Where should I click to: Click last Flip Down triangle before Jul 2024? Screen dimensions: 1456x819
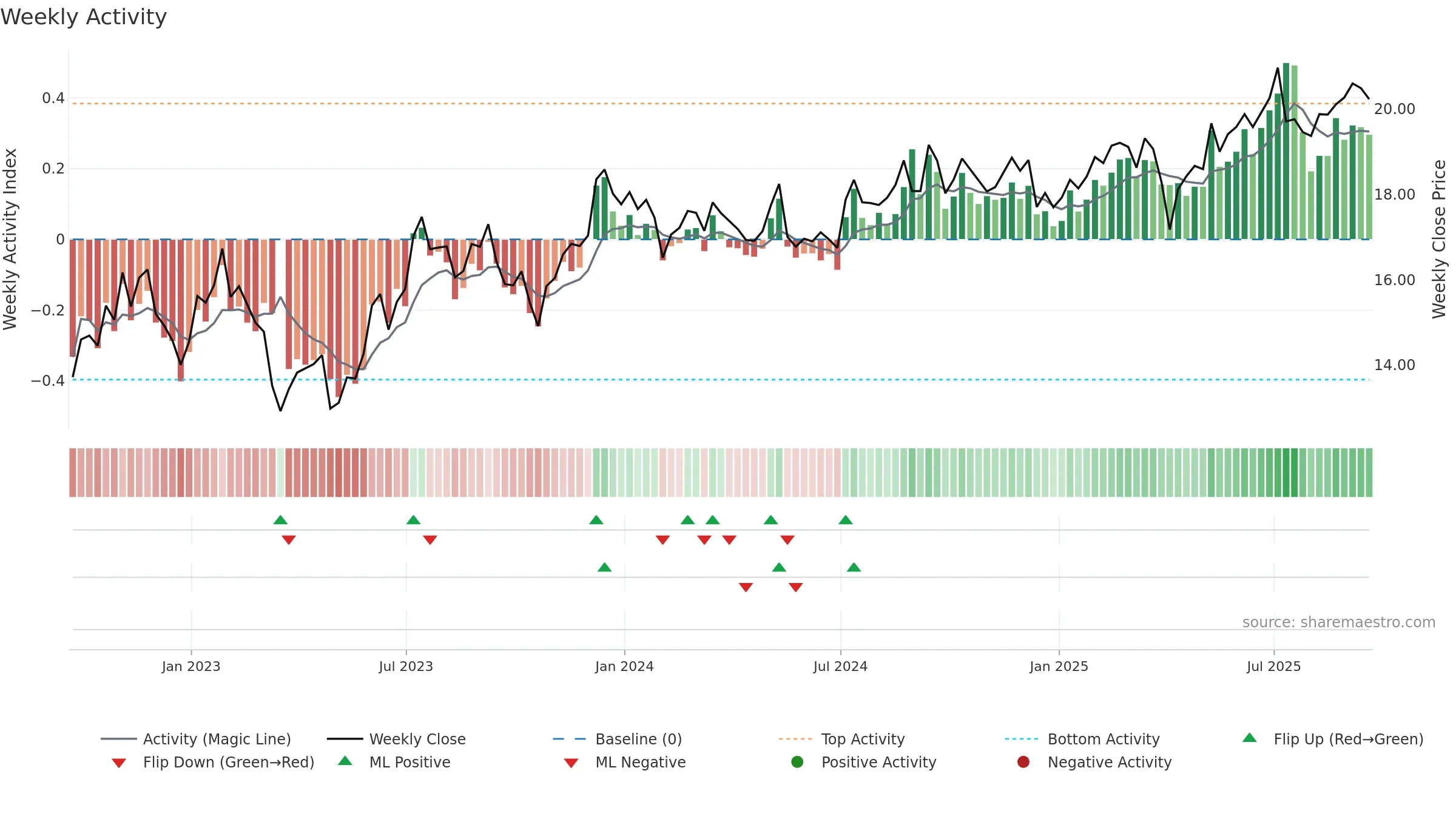(787, 540)
